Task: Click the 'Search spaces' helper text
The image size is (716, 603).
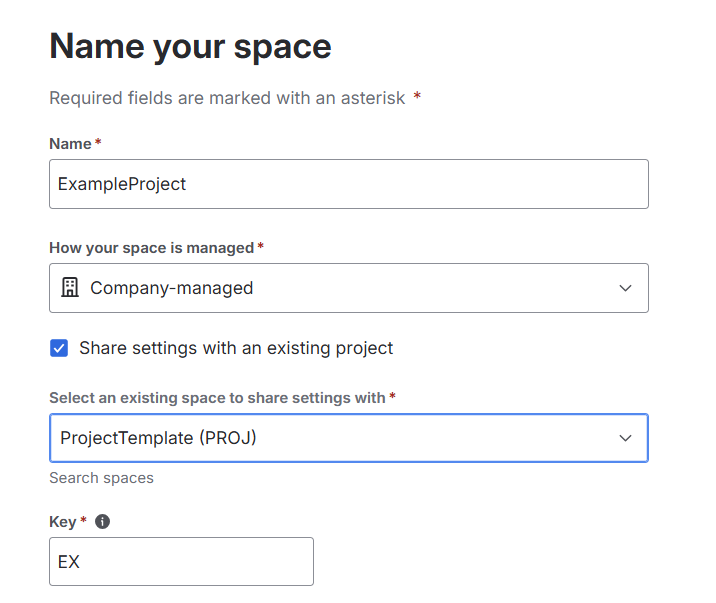Action: (101, 478)
